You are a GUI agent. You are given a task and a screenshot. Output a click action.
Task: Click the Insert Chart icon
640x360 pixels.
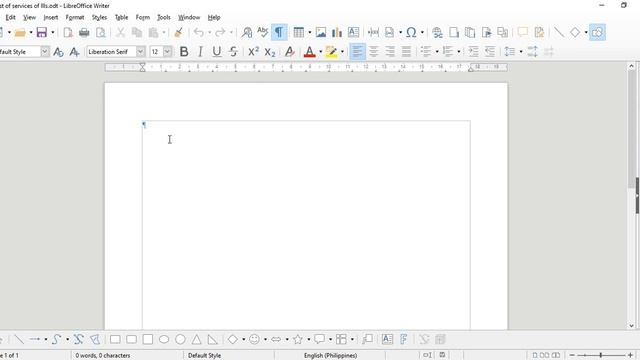click(x=337, y=32)
